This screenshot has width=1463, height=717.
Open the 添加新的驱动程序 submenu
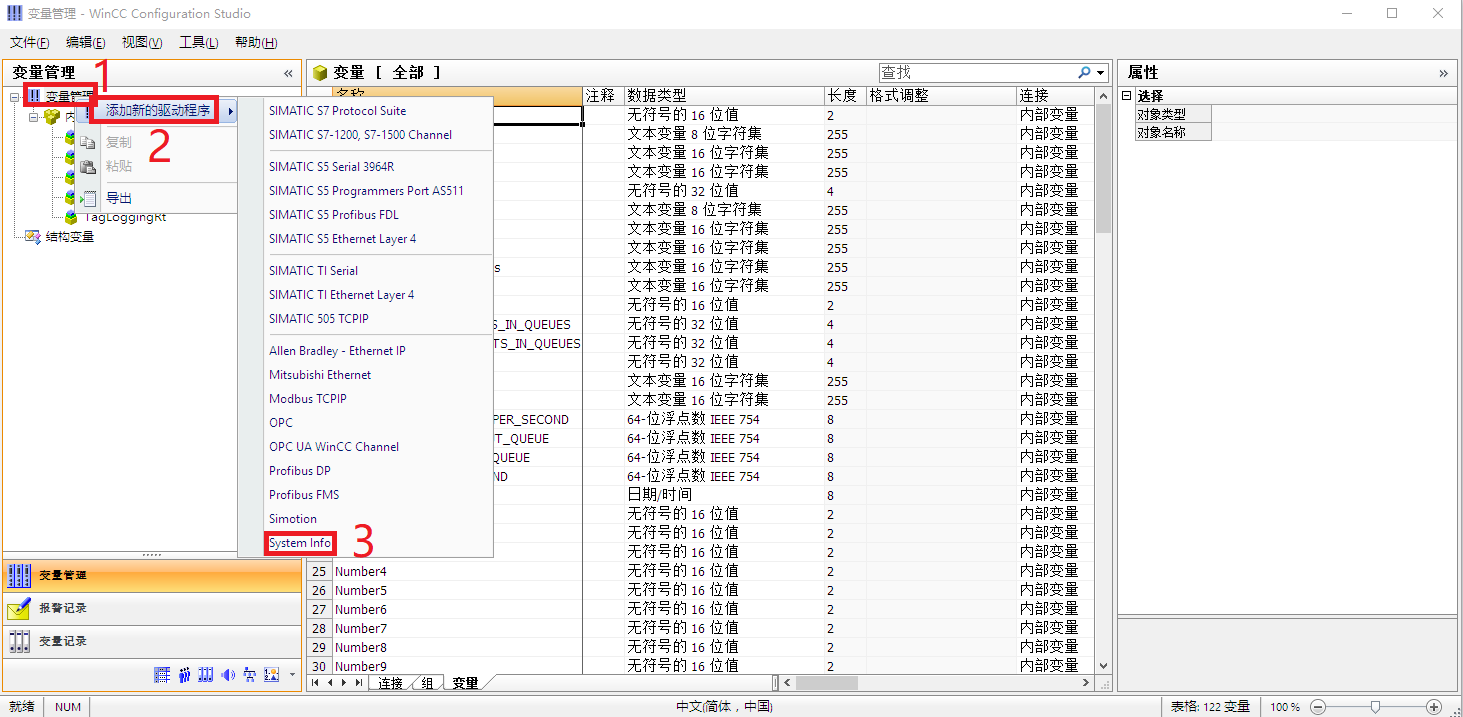click(x=158, y=110)
